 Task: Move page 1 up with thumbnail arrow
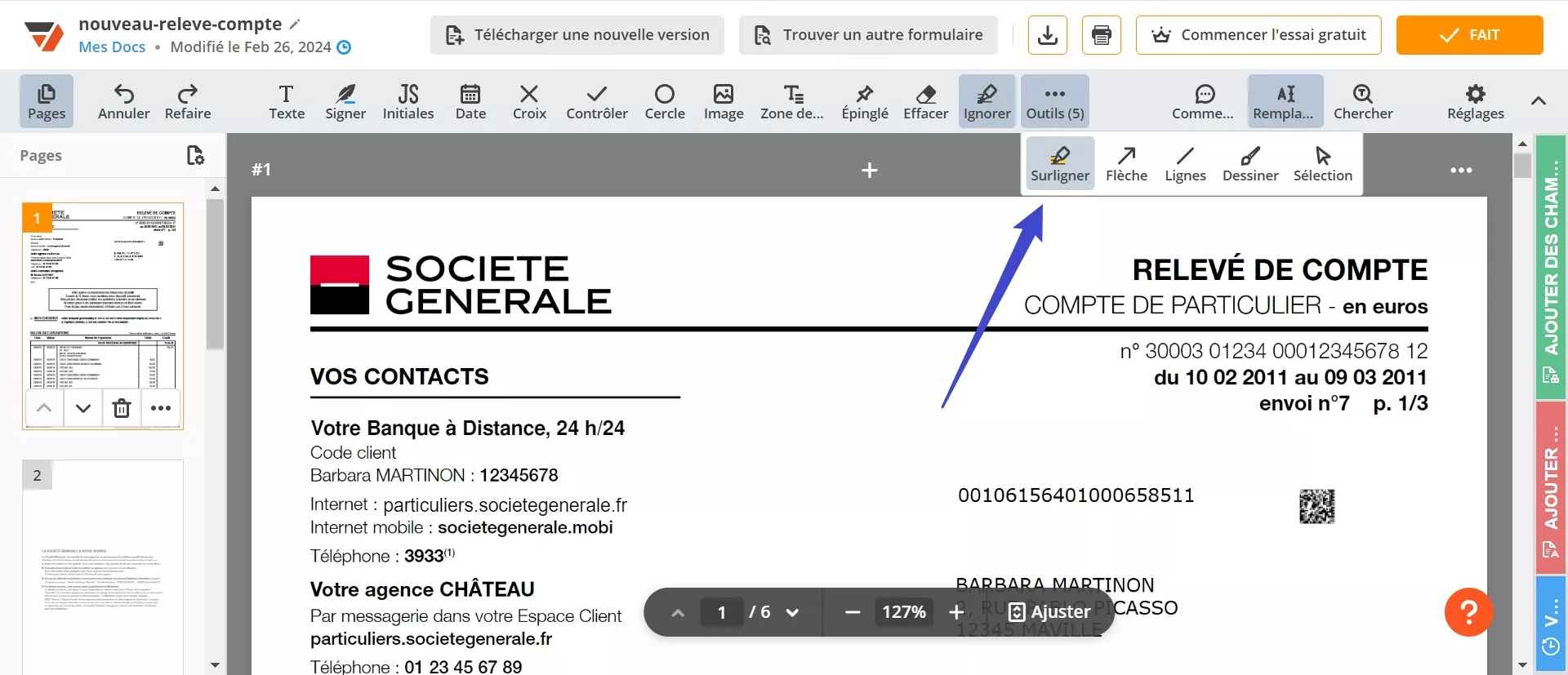click(x=45, y=408)
